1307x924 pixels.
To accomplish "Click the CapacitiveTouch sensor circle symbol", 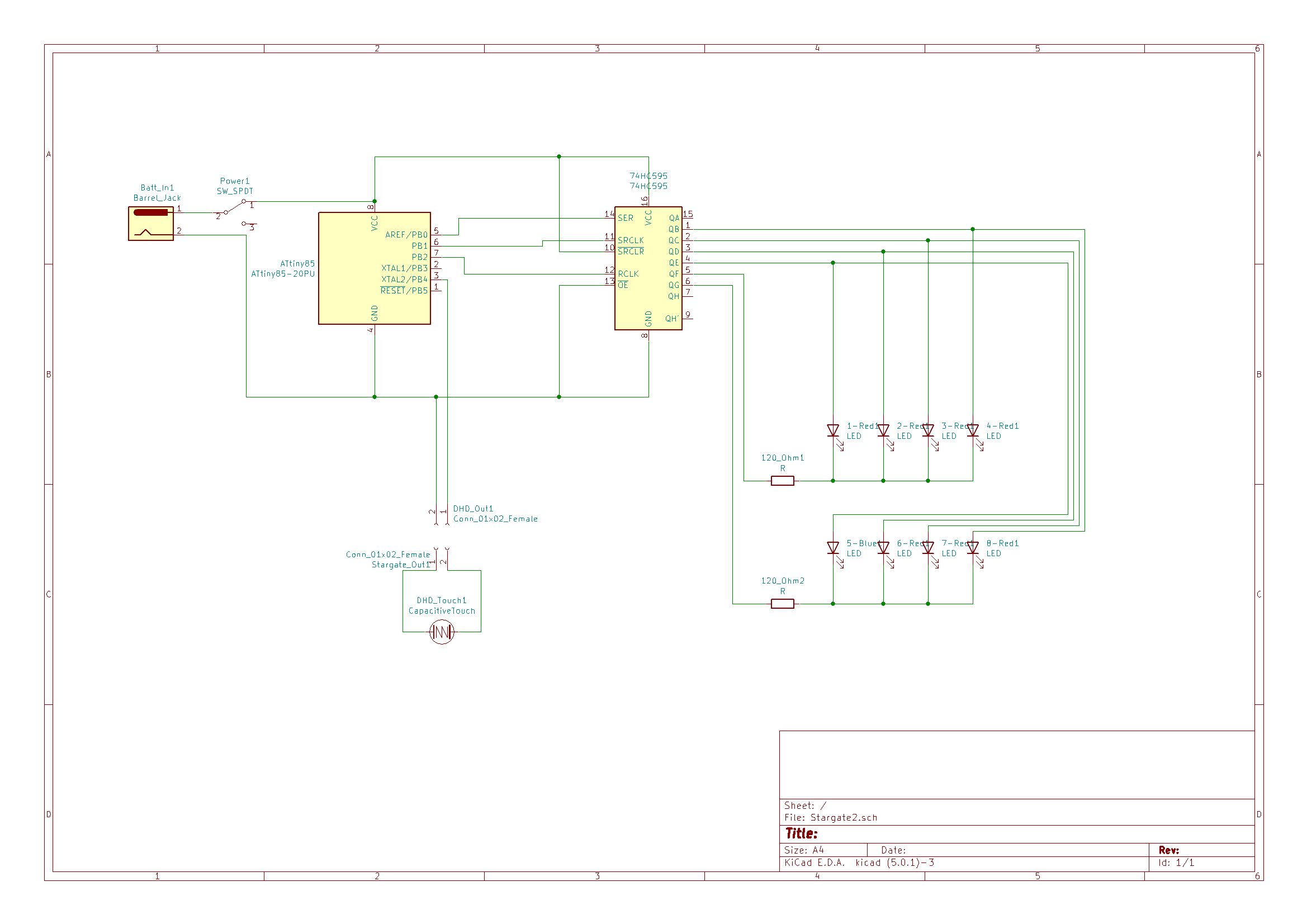I will [442, 632].
